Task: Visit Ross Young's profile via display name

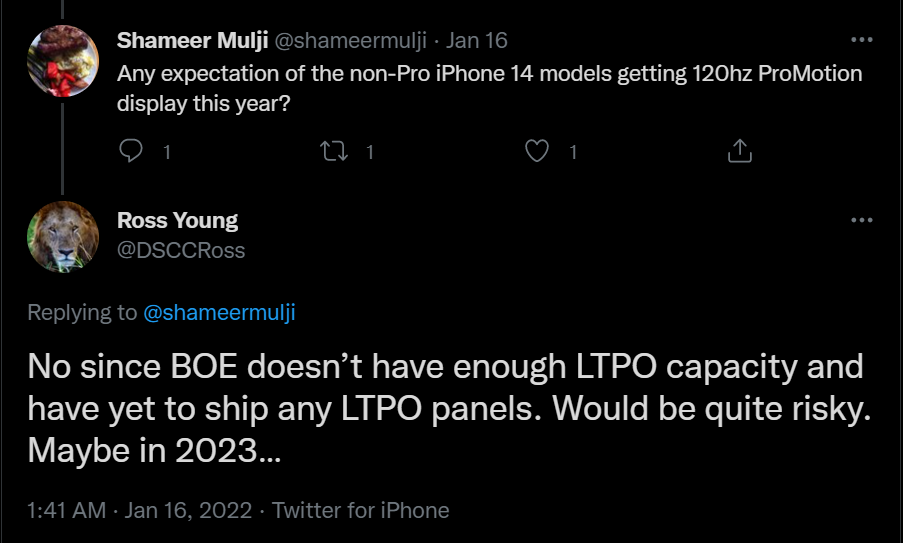Action: (177, 220)
